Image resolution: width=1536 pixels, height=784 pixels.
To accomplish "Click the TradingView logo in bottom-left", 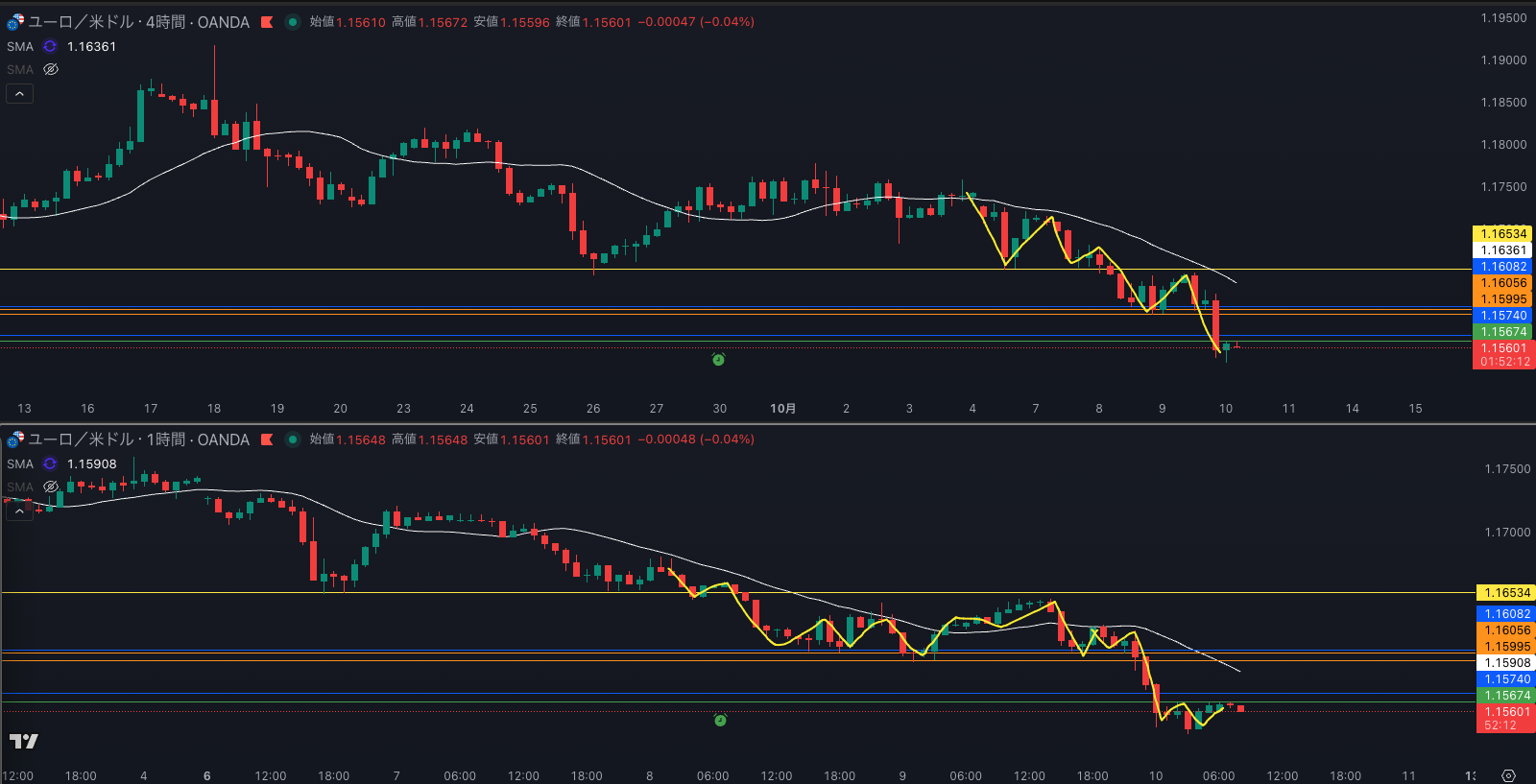I will click(23, 741).
